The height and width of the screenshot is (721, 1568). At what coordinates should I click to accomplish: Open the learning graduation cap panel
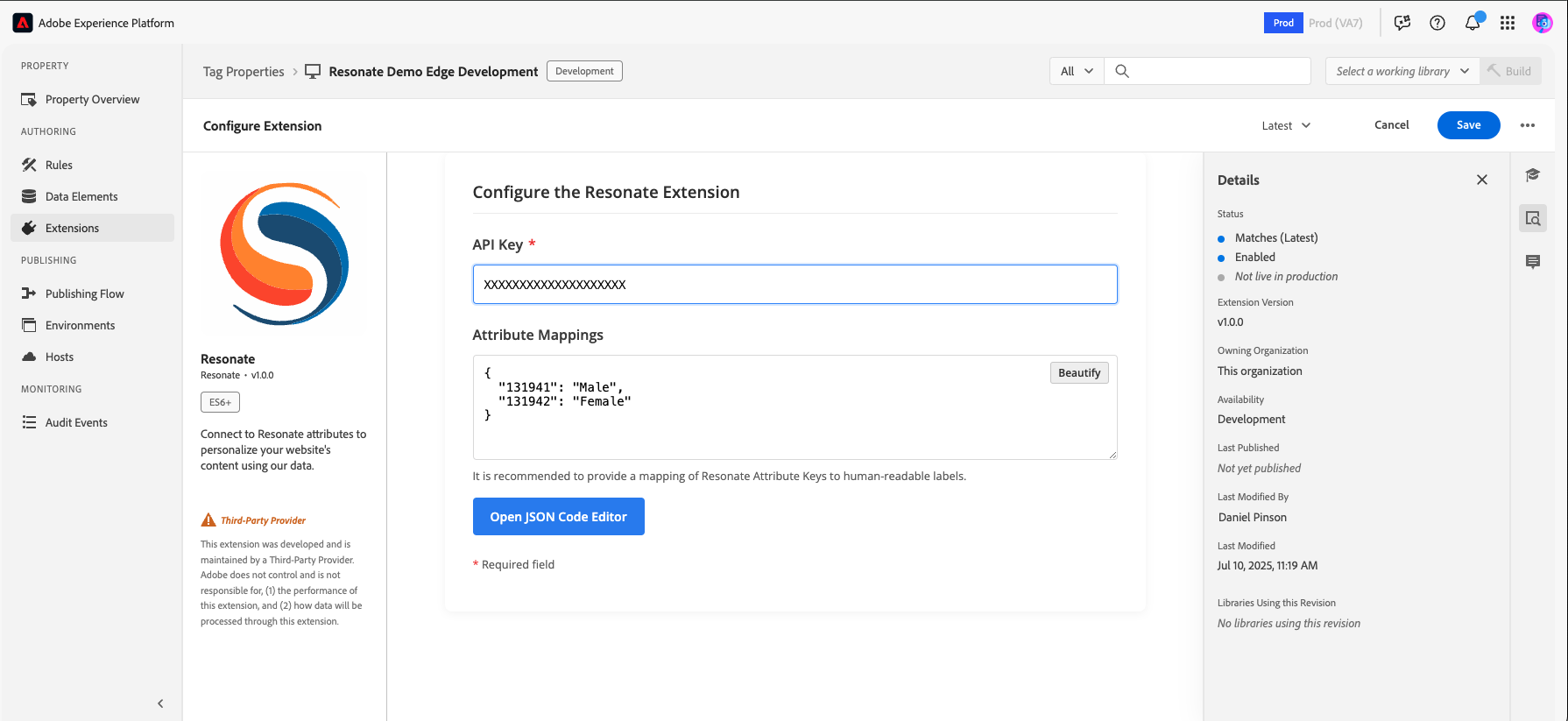pyautogui.click(x=1533, y=175)
